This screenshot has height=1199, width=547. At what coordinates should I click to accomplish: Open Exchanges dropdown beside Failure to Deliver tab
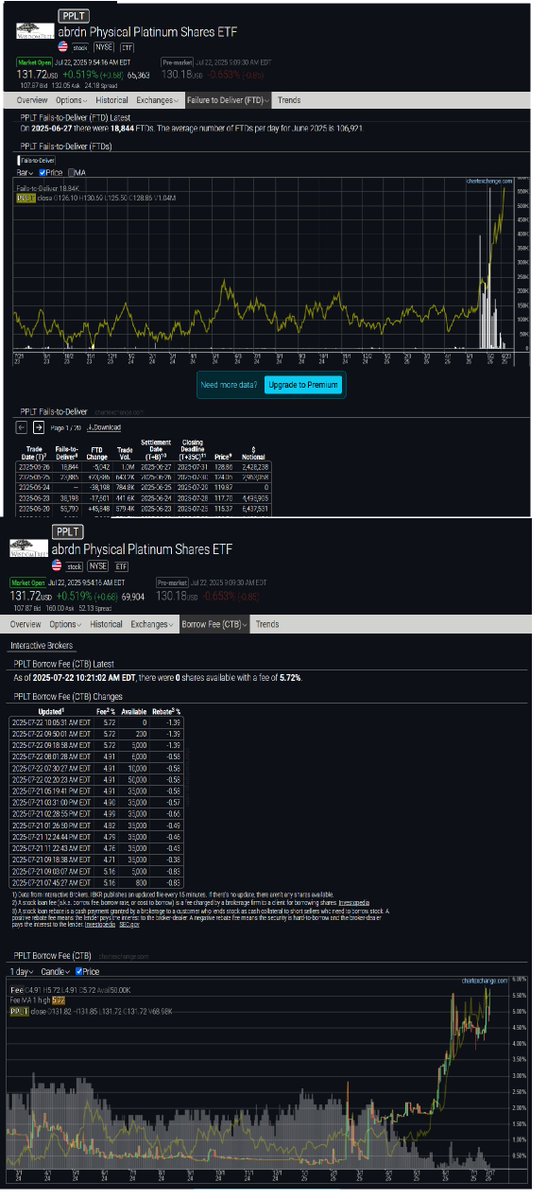[x=157, y=100]
